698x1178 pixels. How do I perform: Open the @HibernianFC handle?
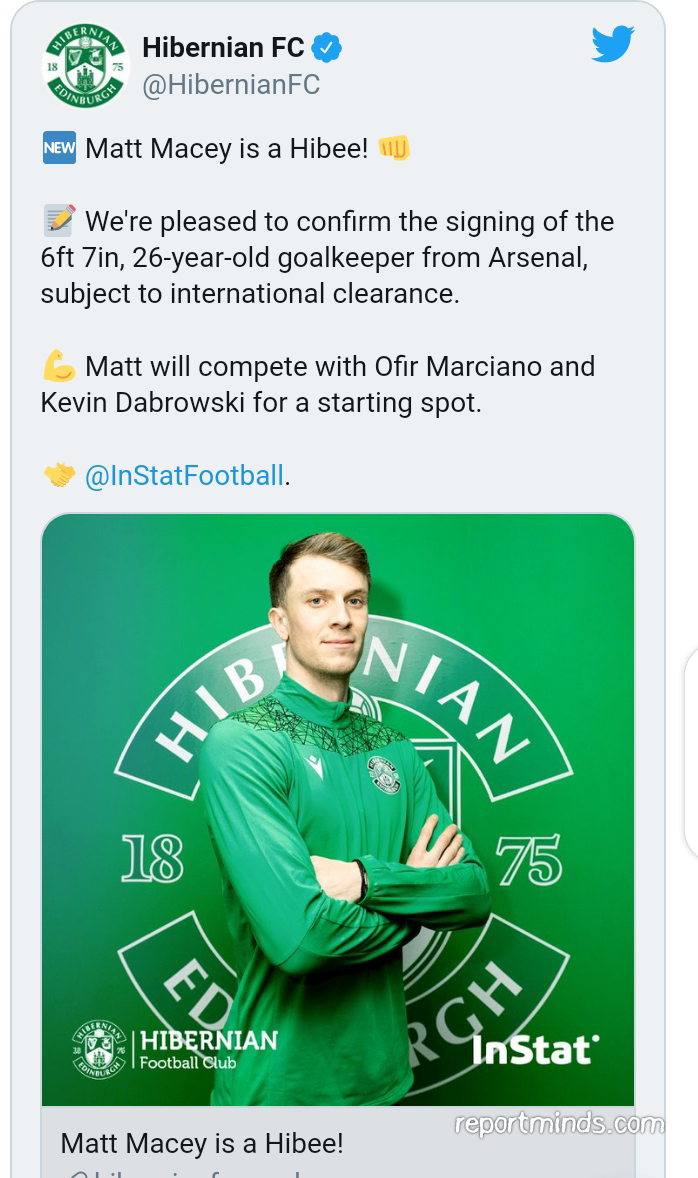coord(231,86)
